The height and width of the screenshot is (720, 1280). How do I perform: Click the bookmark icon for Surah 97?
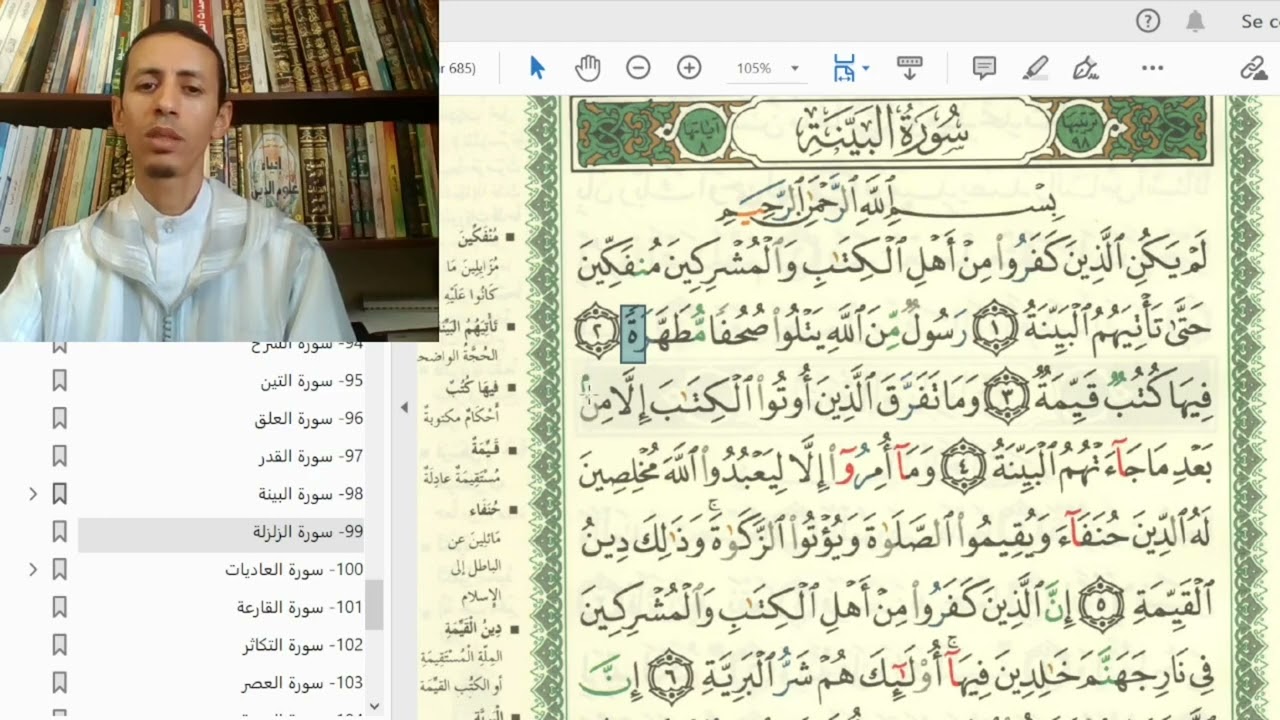coord(59,456)
